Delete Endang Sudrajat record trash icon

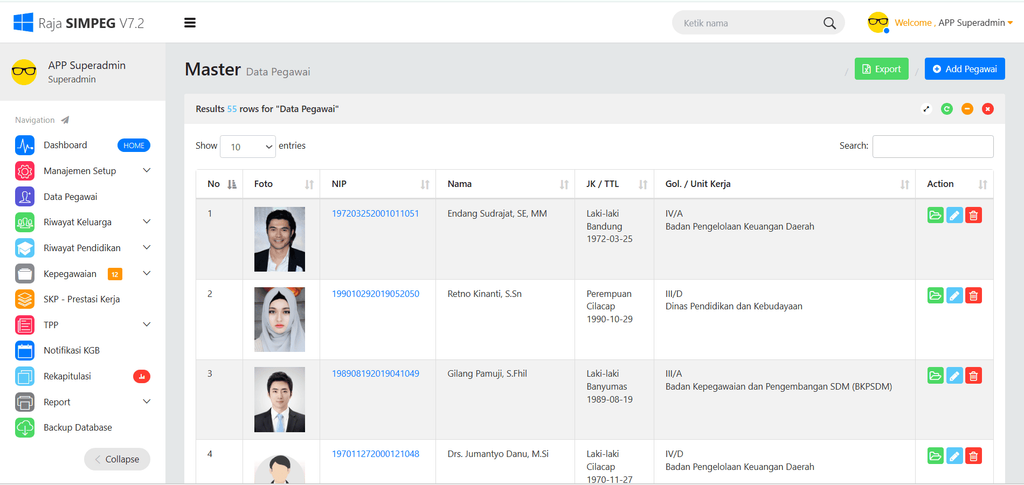(x=973, y=215)
